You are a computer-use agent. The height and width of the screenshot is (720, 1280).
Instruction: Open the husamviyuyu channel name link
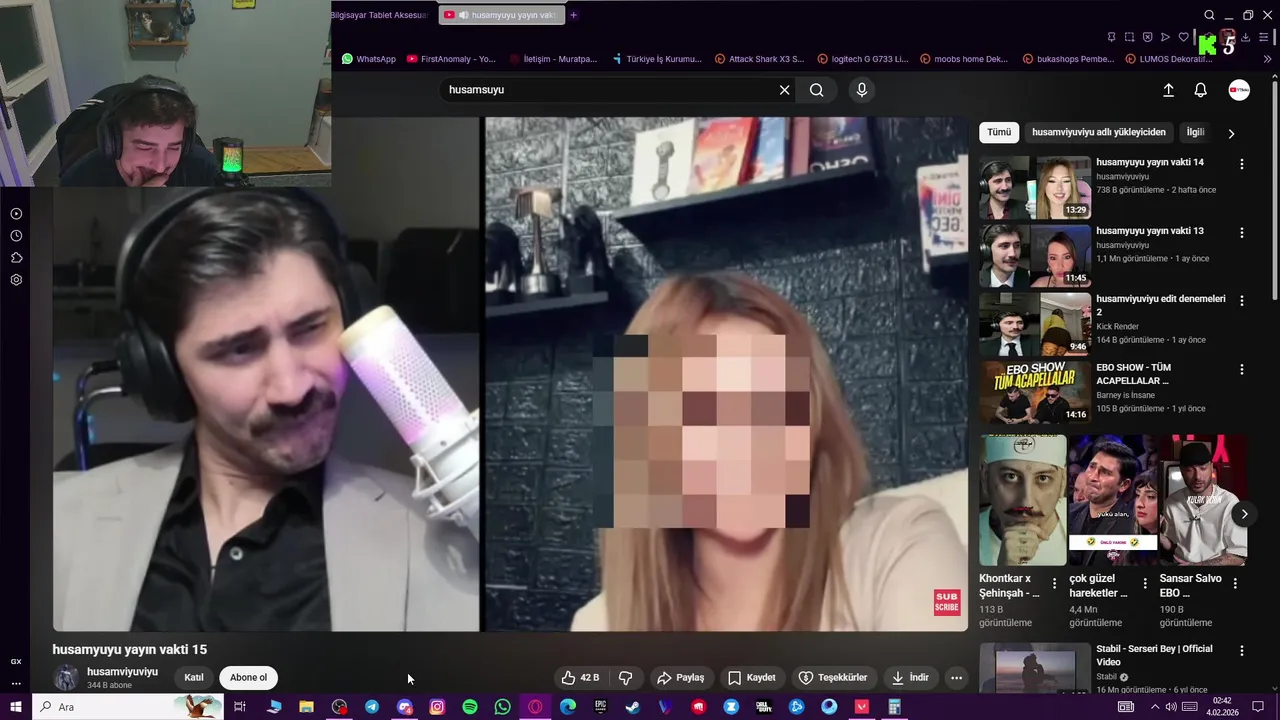[122, 672]
